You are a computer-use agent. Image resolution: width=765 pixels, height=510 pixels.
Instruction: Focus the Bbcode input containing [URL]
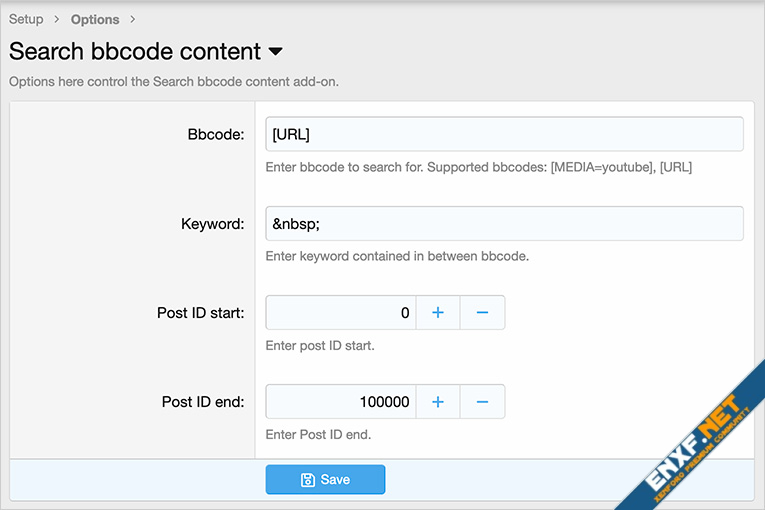click(504, 134)
